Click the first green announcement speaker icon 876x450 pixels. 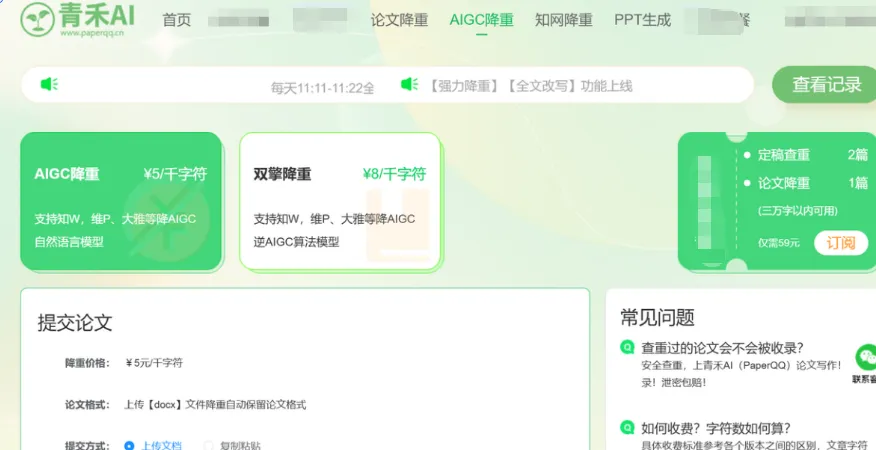49,84
